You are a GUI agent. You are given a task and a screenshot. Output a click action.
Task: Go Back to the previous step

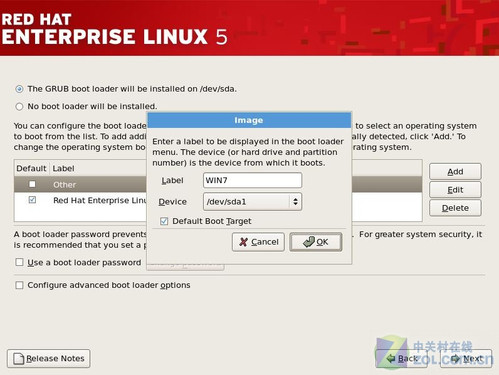[402, 359]
